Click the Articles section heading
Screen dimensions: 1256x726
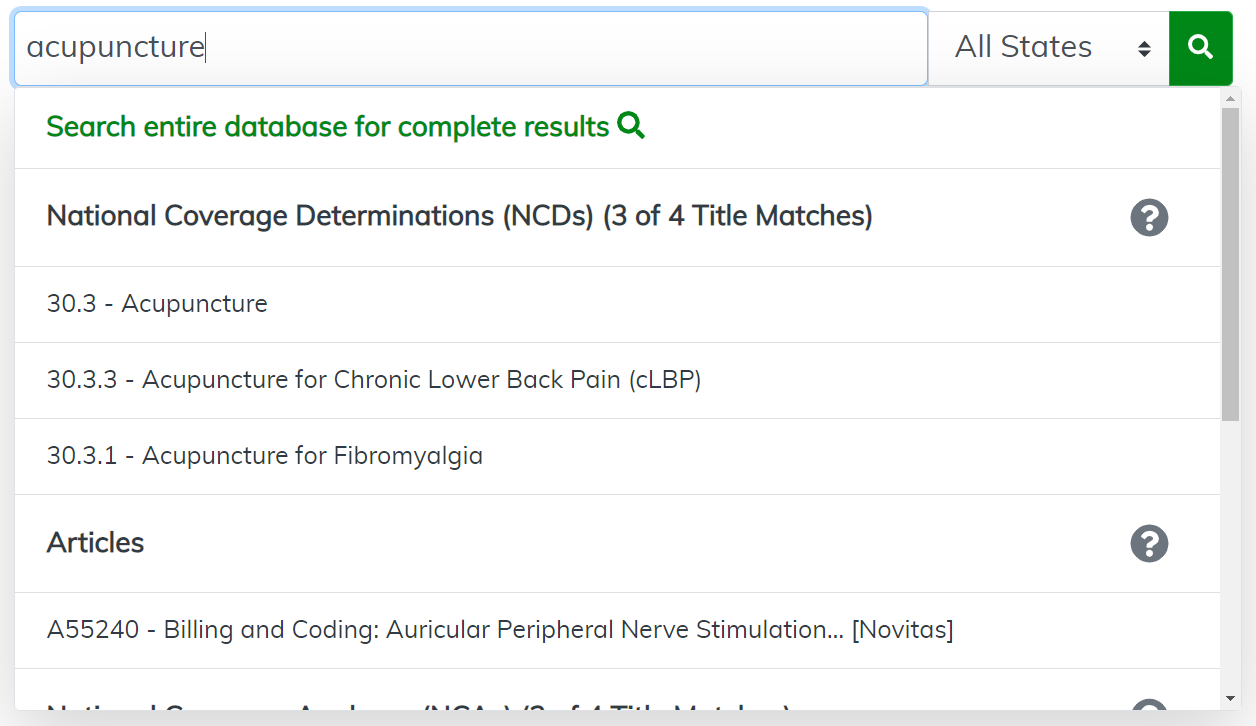pos(95,543)
